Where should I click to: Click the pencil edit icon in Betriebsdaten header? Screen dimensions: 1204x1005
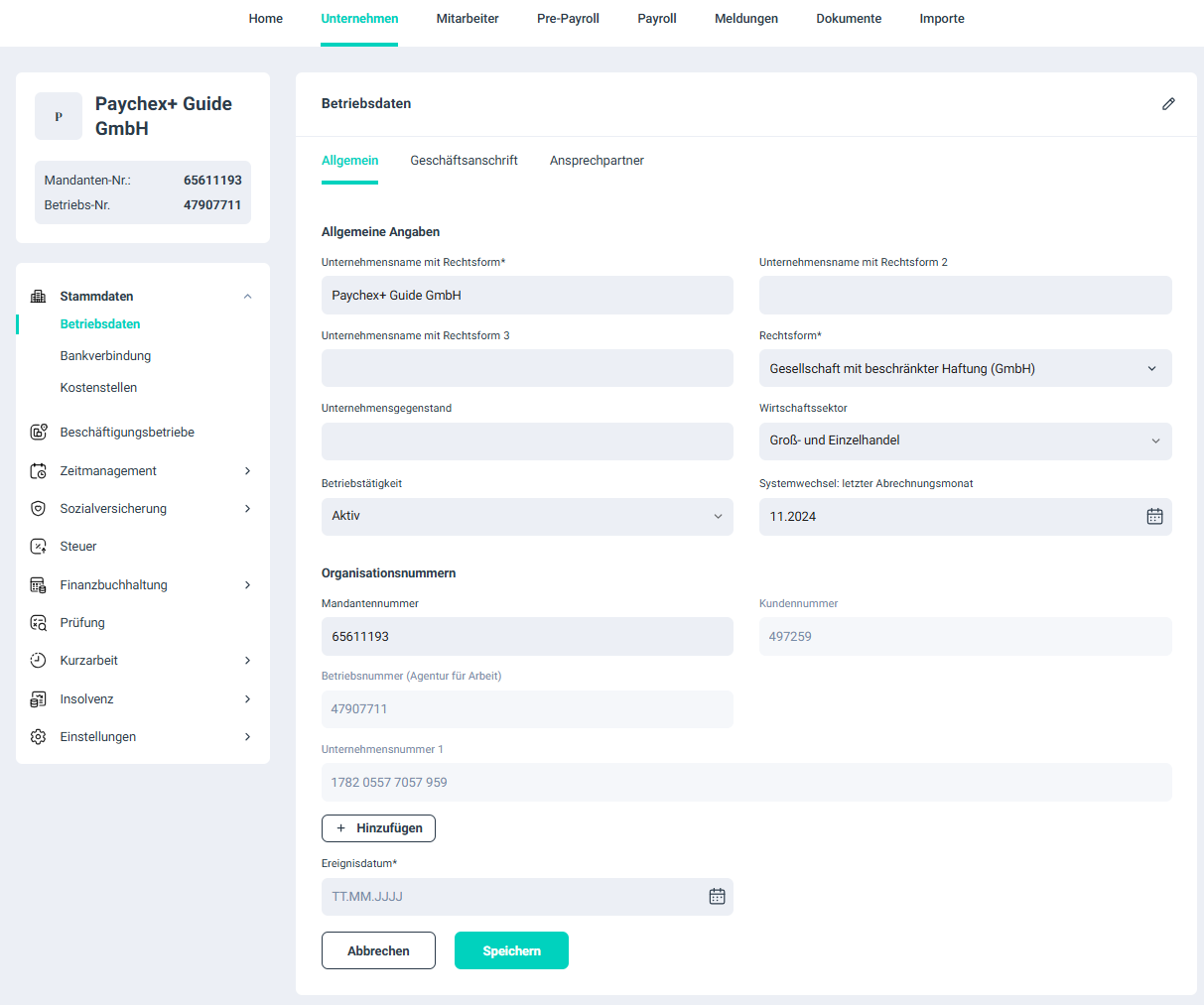click(1168, 104)
